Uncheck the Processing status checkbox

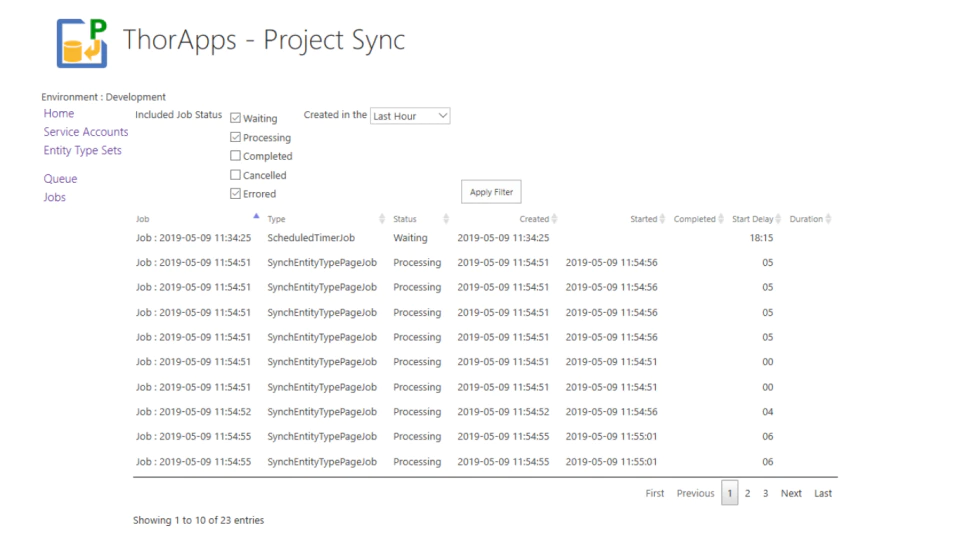(235, 137)
